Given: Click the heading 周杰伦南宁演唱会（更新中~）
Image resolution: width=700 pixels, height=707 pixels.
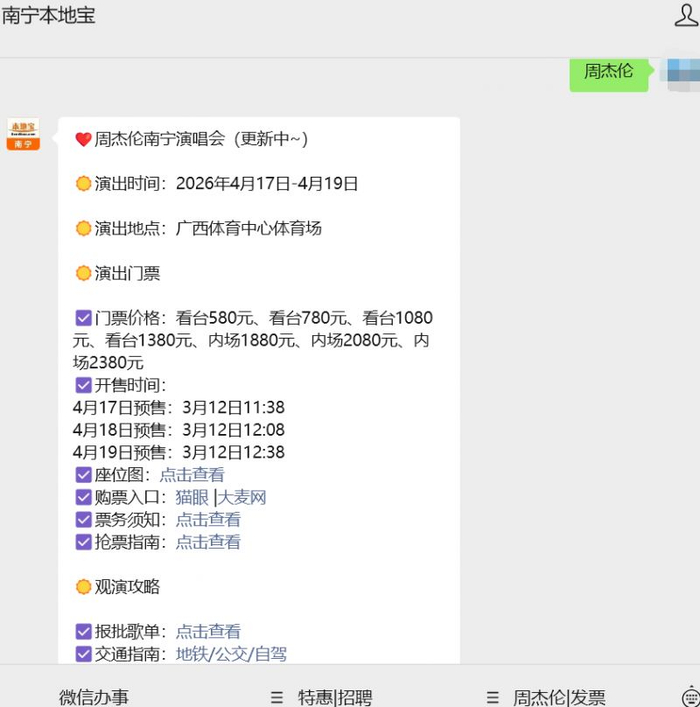Looking at the screenshot, I should pyautogui.click(x=201, y=139).
